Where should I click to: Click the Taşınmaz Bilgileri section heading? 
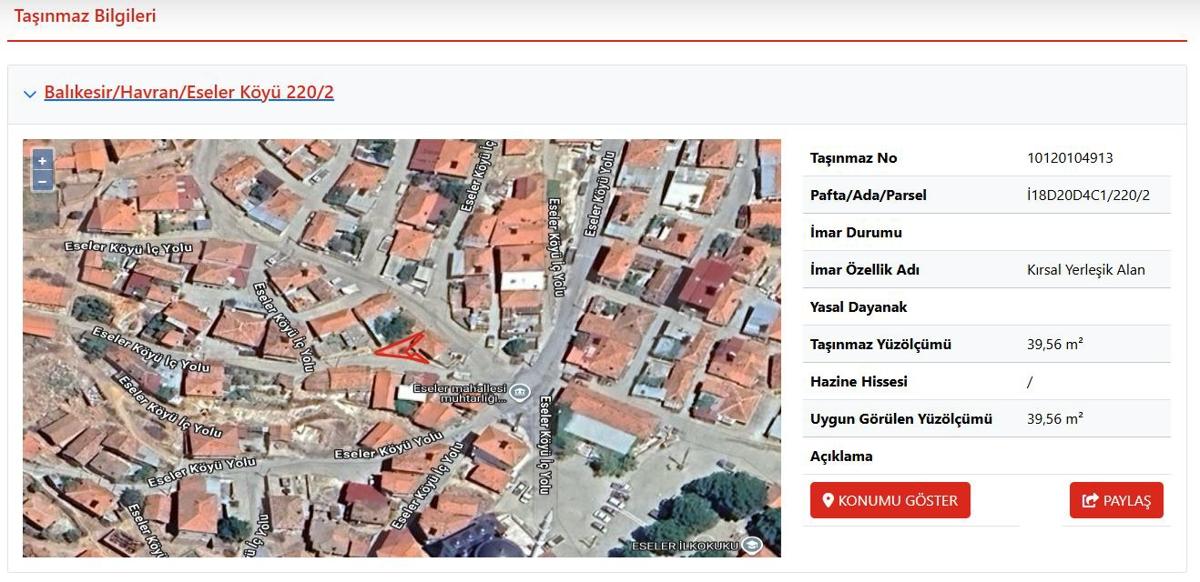pos(85,16)
